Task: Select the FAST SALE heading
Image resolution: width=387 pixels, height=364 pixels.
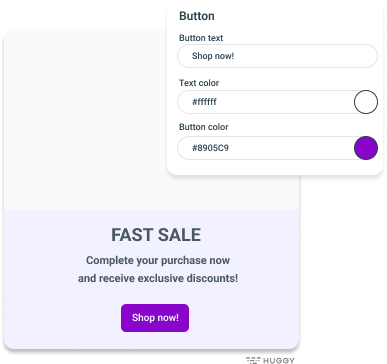Action: (x=156, y=235)
